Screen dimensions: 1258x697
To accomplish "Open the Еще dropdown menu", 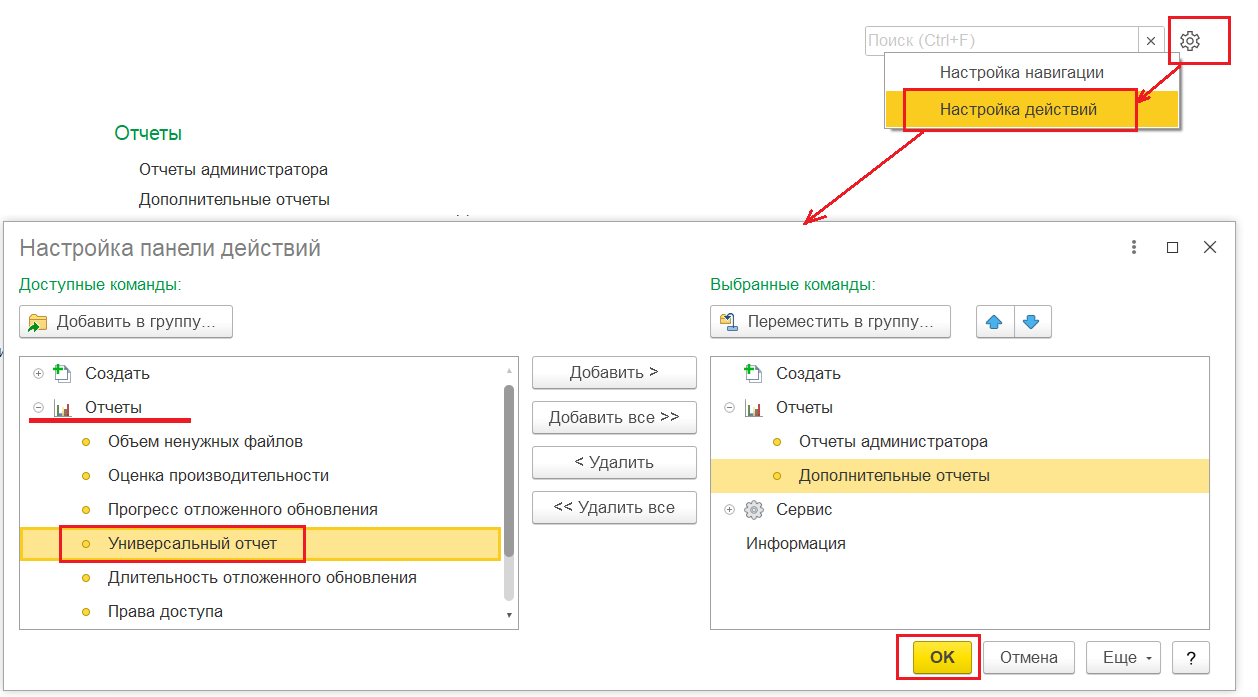I will tap(1124, 657).
